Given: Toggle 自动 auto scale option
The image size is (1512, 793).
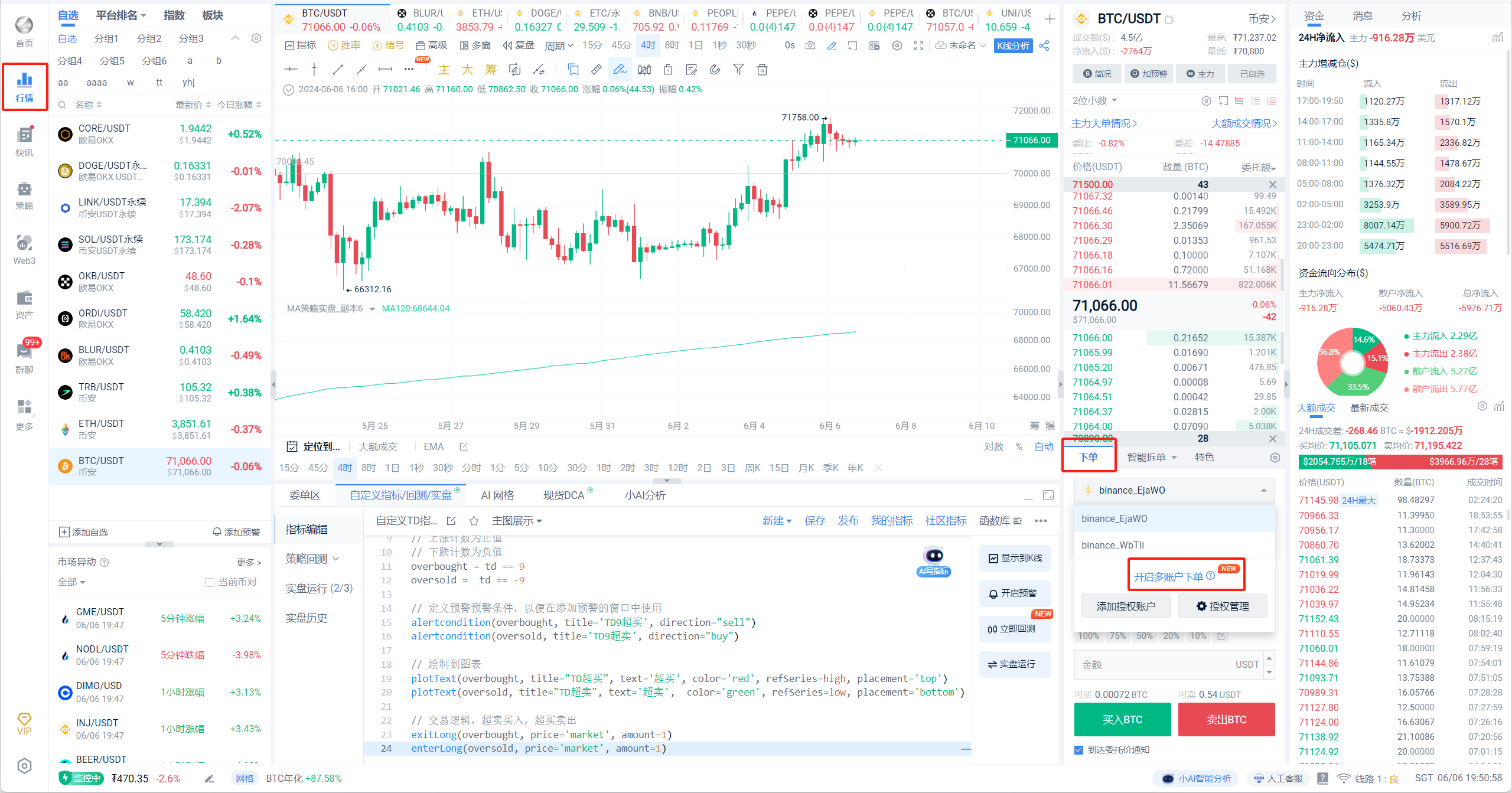Looking at the screenshot, I should tap(1044, 447).
